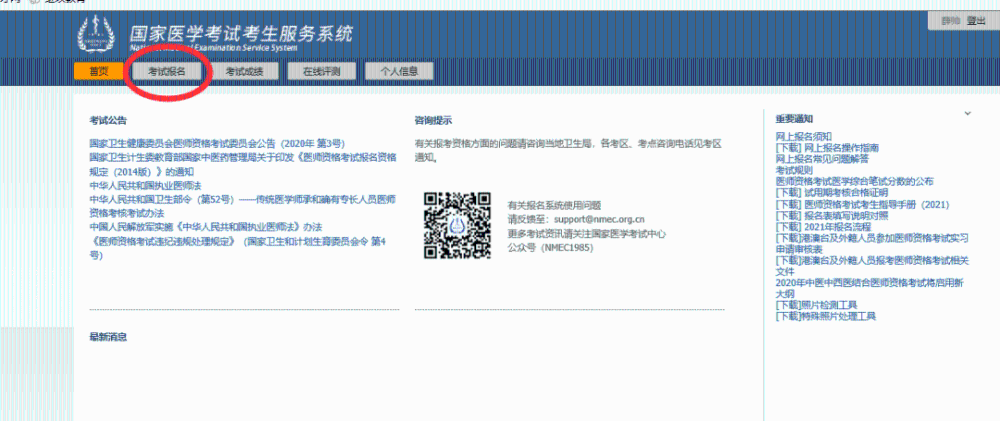Open the 中华人民共和国执业医师法 announcement

coord(145,186)
